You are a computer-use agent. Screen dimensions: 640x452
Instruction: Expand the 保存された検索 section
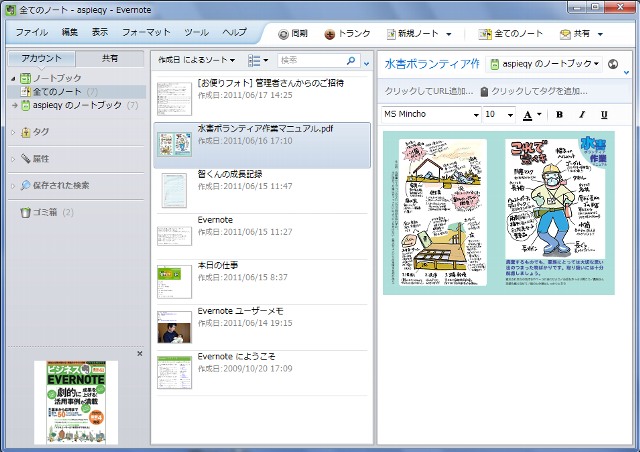tap(13, 186)
